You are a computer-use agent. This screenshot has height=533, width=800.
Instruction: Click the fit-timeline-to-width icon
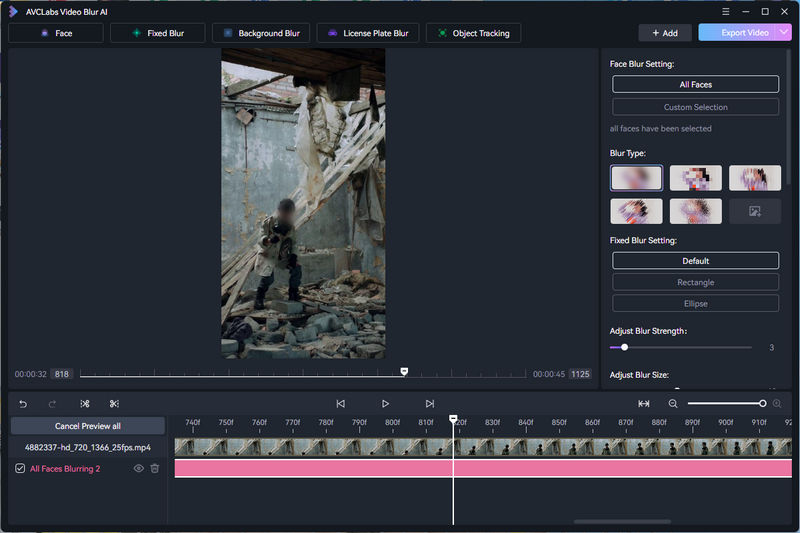[x=644, y=404]
